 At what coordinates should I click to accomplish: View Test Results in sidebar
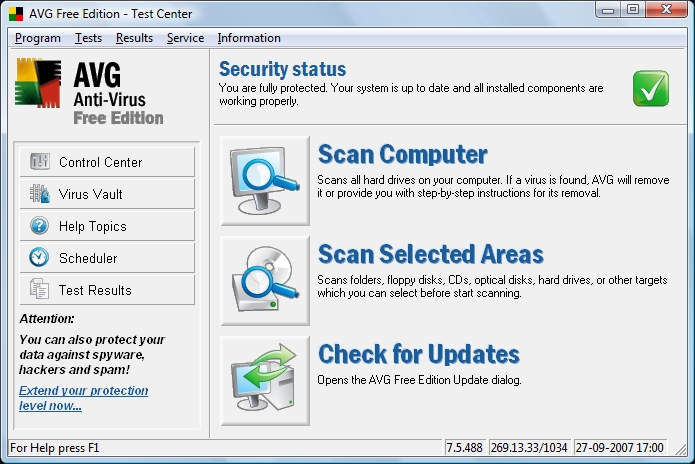[107, 290]
